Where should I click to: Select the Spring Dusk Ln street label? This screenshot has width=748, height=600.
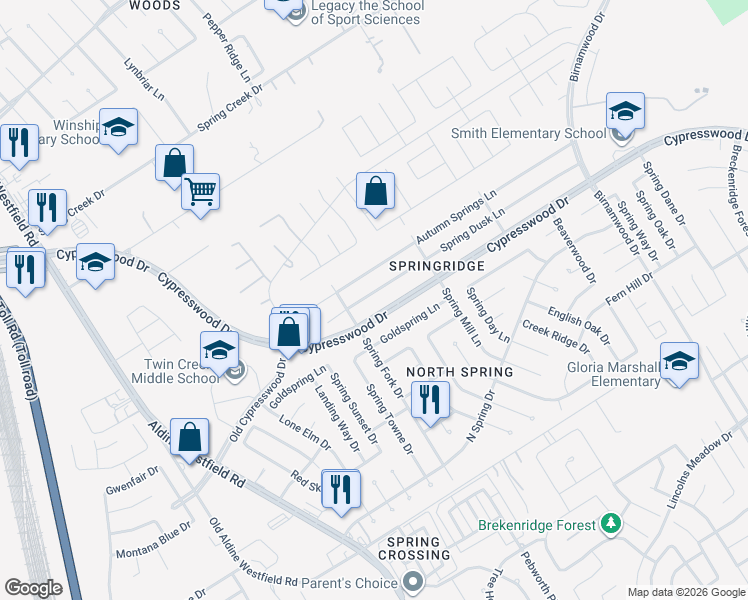coord(472,230)
